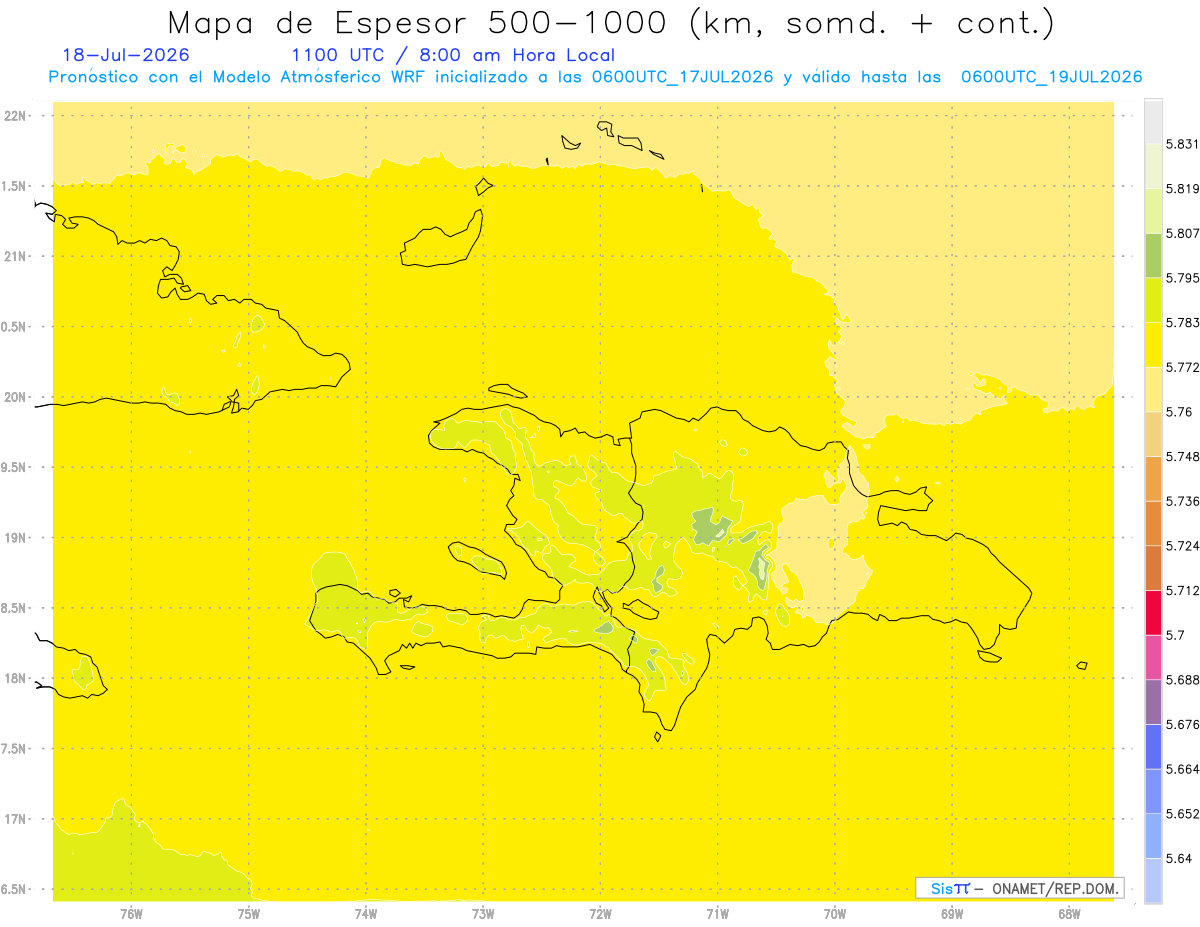This screenshot has height=927, width=1200.
Task: Click the legend value '5.795'
Action: point(1183,278)
